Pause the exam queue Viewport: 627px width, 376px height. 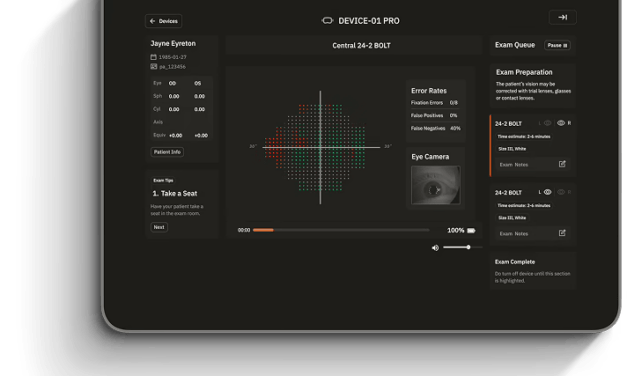point(557,45)
